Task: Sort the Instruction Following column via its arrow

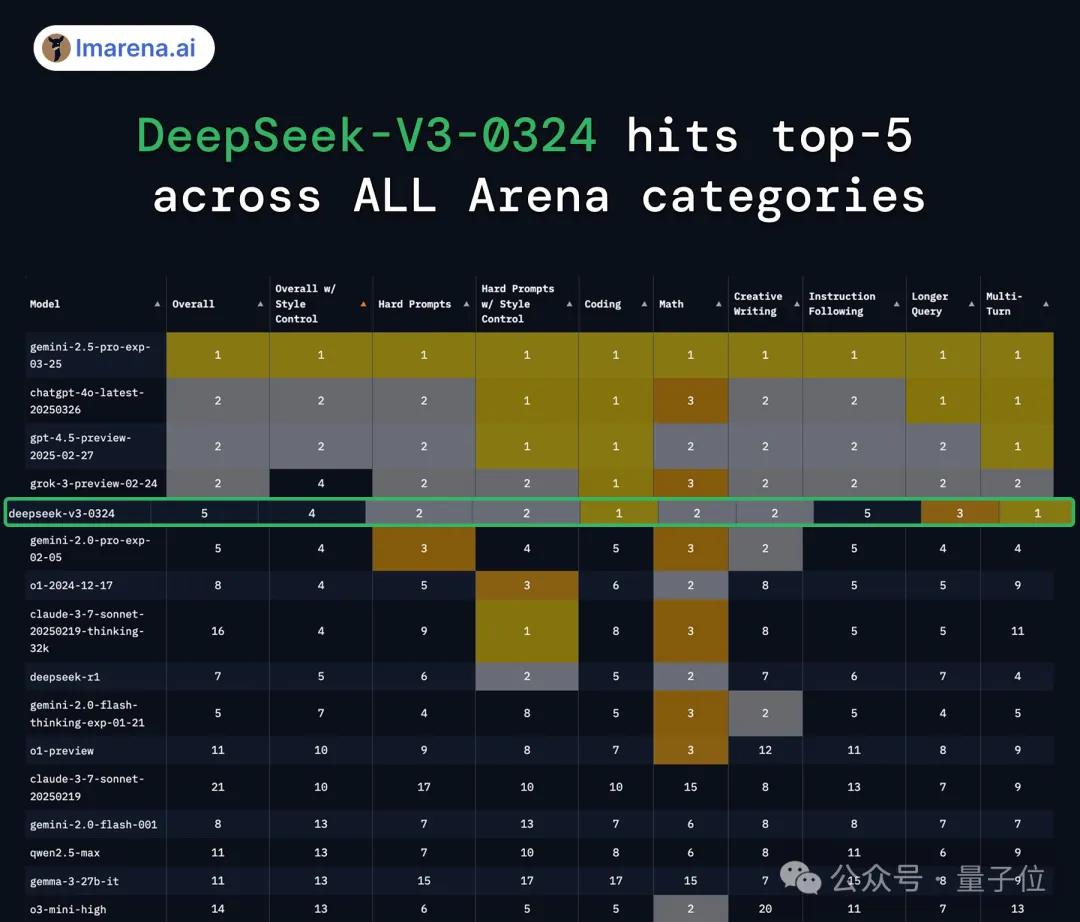Action: [x=896, y=304]
